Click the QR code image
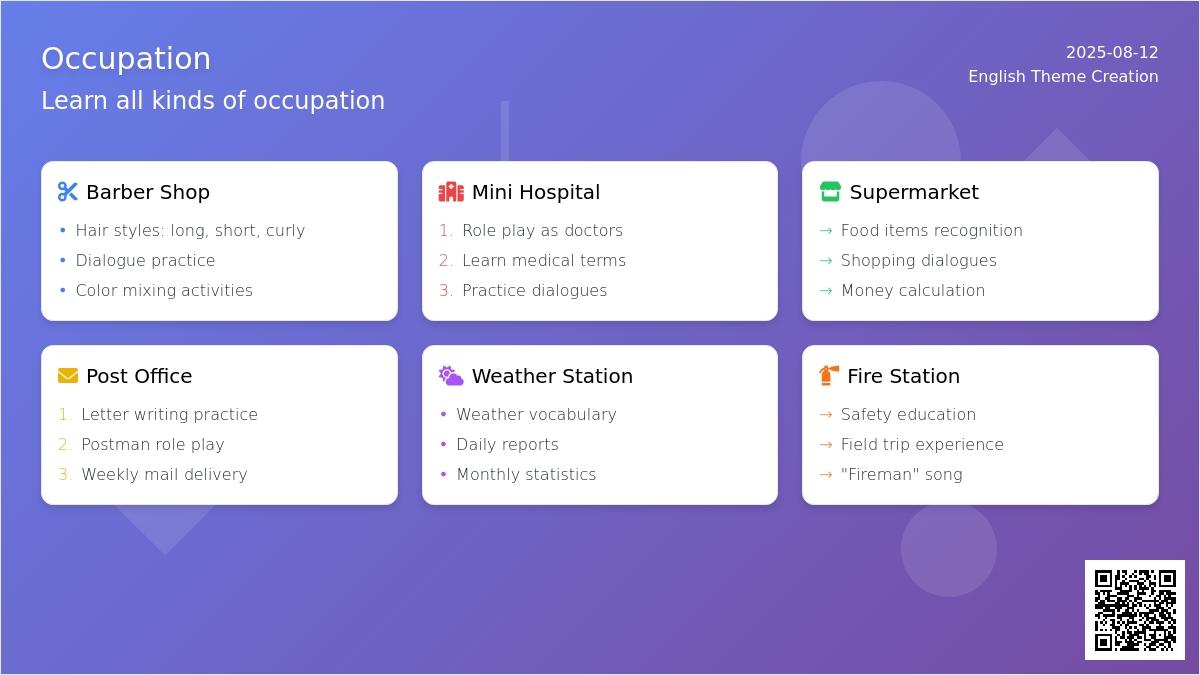Viewport: 1200px width, 675px height. pos(1135,610)
